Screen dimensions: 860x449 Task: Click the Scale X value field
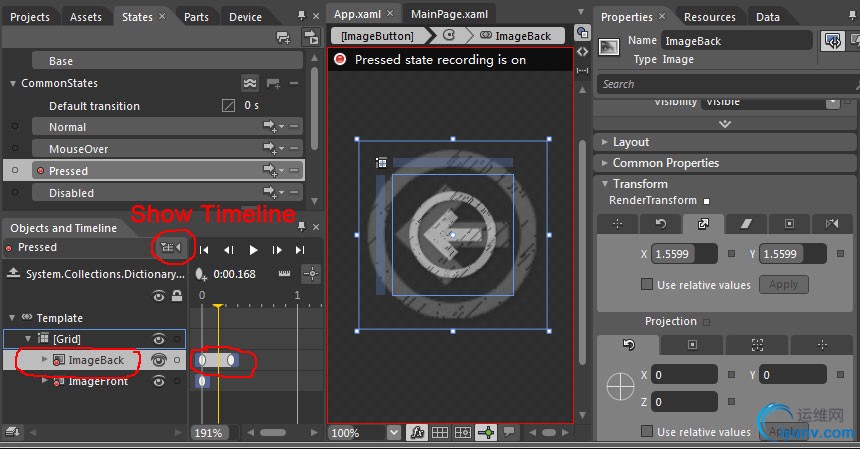684,254
